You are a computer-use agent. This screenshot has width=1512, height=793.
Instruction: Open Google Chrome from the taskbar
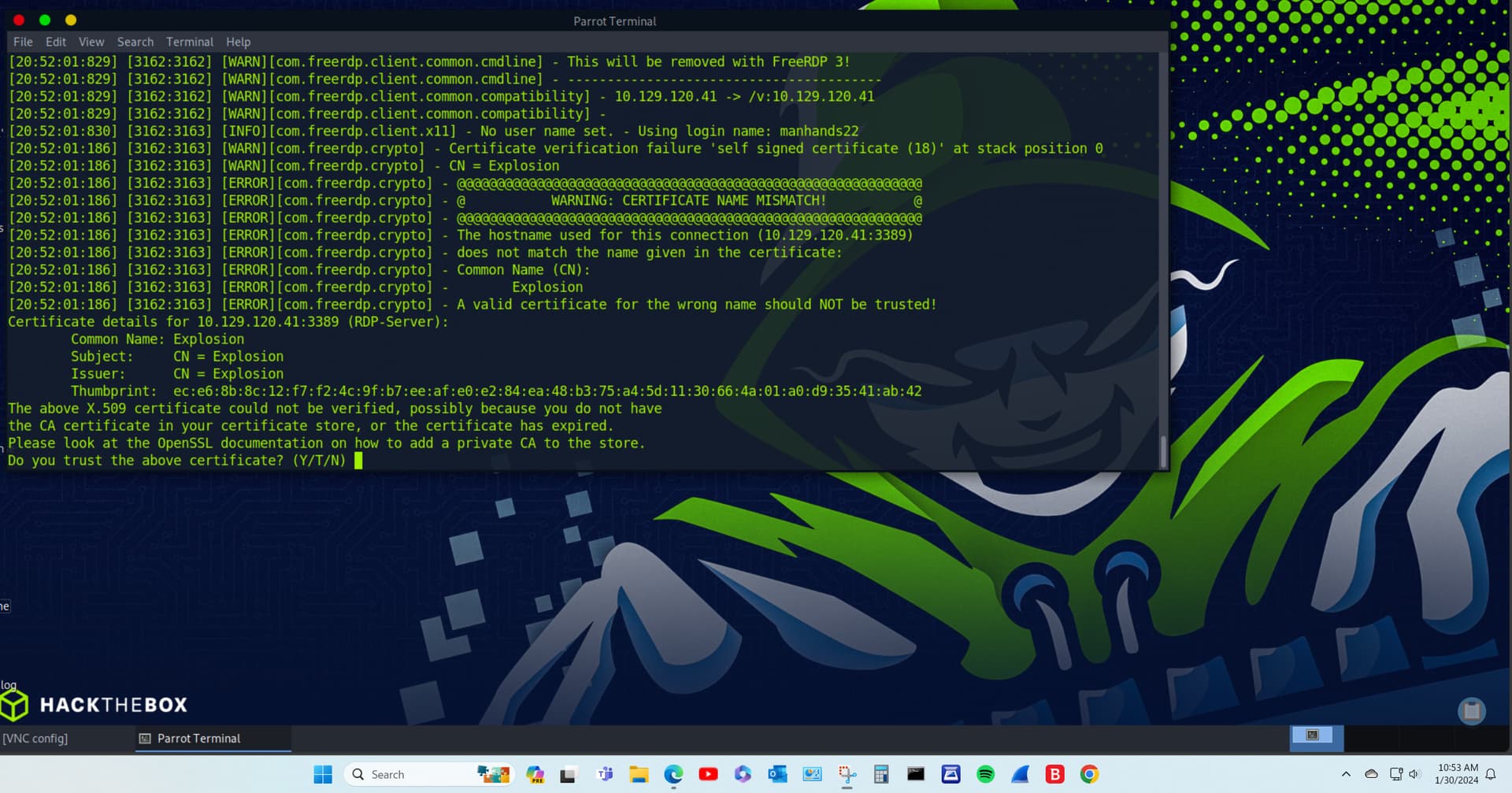[1089, 775]
